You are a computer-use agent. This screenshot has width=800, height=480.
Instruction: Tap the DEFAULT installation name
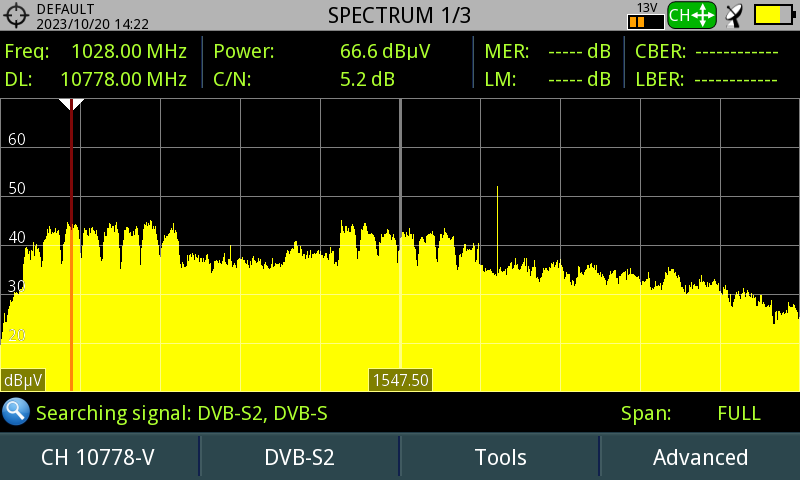65,9
